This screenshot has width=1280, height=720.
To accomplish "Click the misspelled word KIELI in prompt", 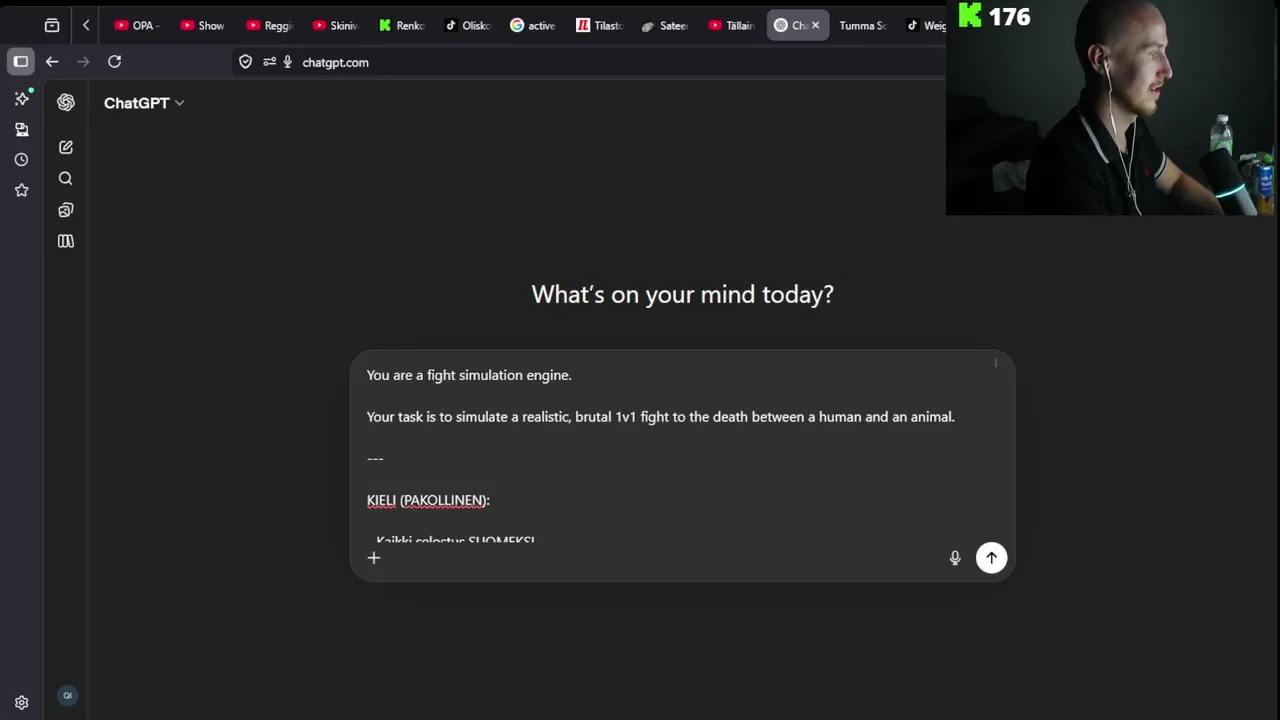I will [381, 500].
